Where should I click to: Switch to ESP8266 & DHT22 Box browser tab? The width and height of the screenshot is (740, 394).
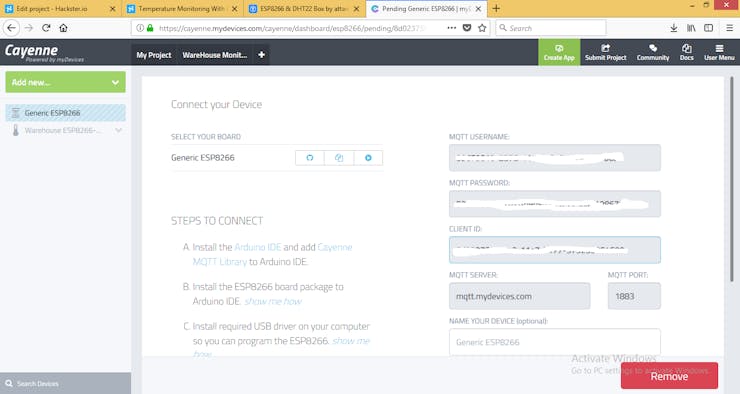pos(303,8)
